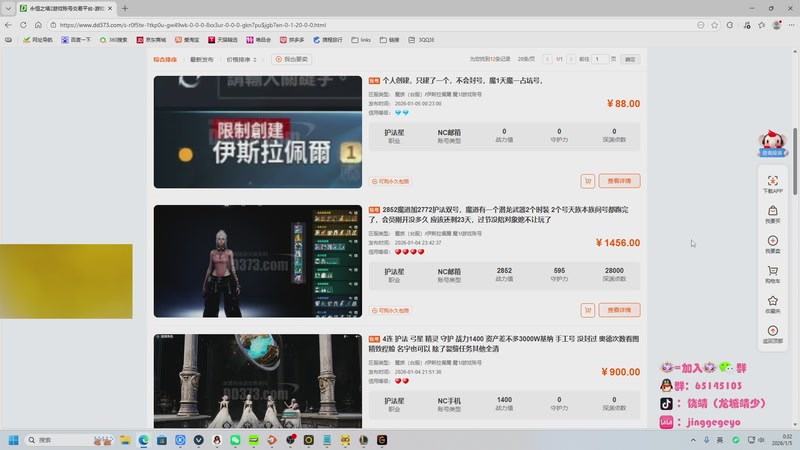
Task: Open the 360搜索 bookmark
Action: pyautogui.click(x=113, y=40)
